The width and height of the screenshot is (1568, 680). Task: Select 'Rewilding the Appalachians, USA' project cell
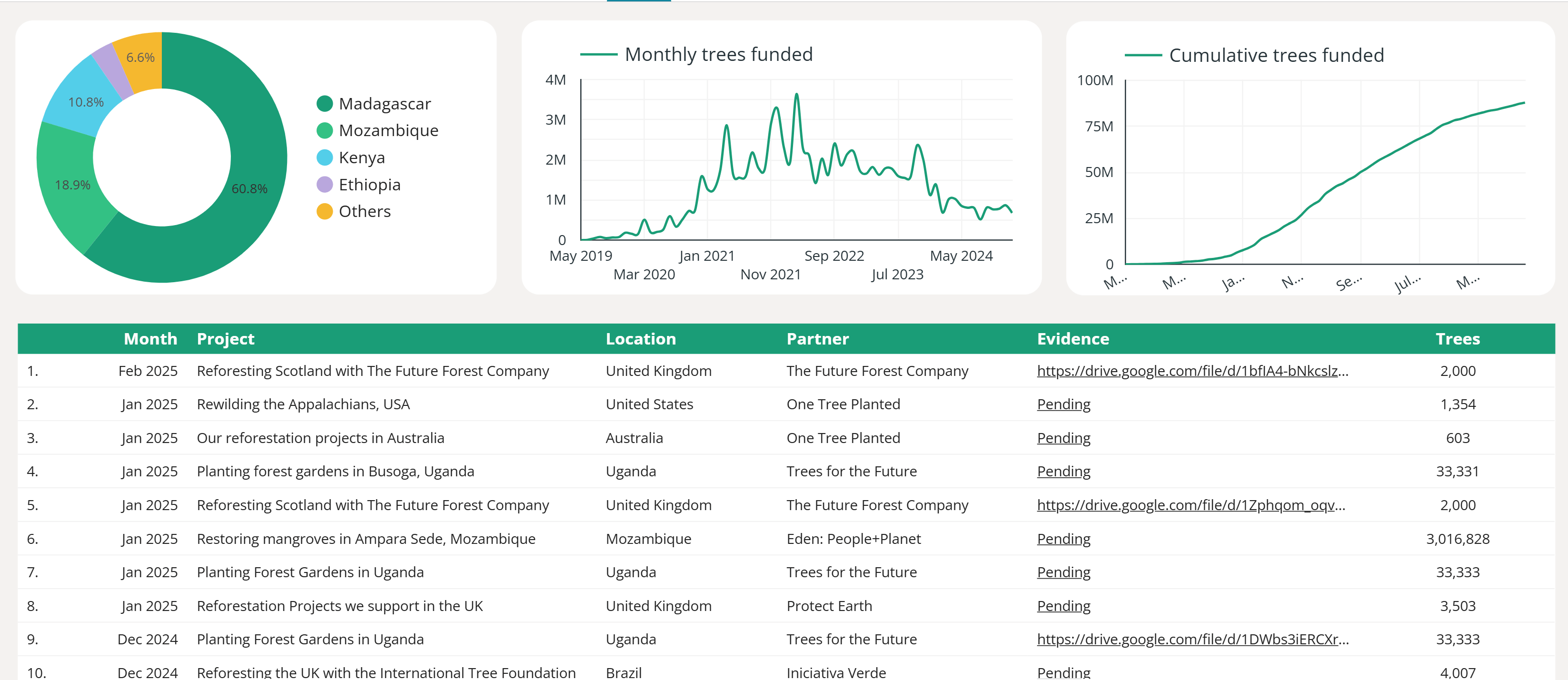[x=303, y=404]
